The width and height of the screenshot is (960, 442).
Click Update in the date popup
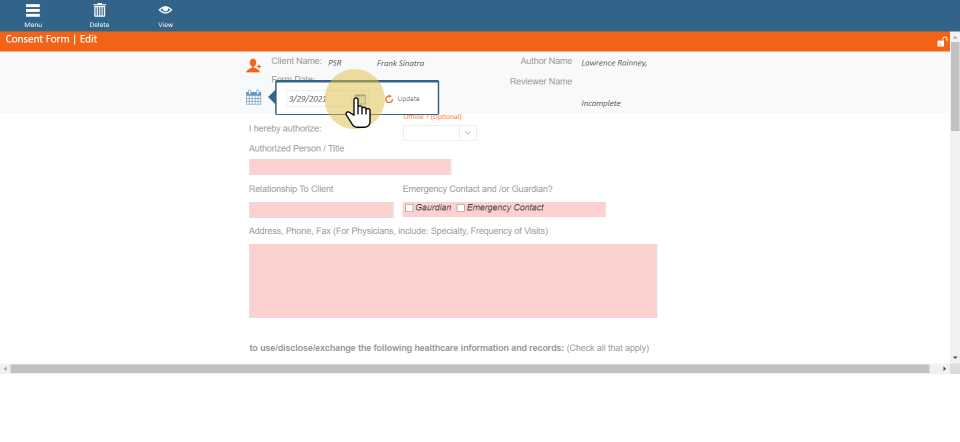402,99
